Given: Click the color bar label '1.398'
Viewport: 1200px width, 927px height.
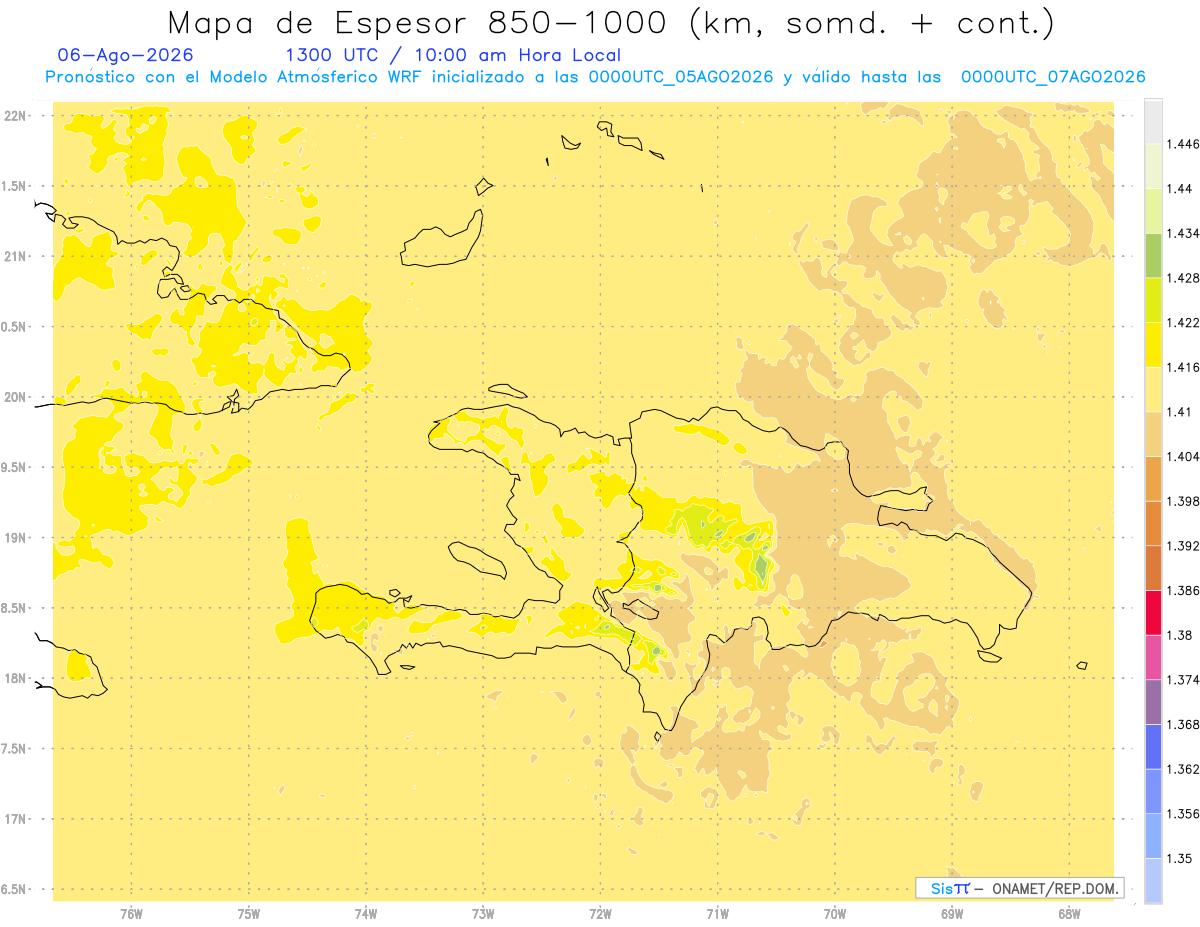Looking at the screenshot, I should (1183, 501).
